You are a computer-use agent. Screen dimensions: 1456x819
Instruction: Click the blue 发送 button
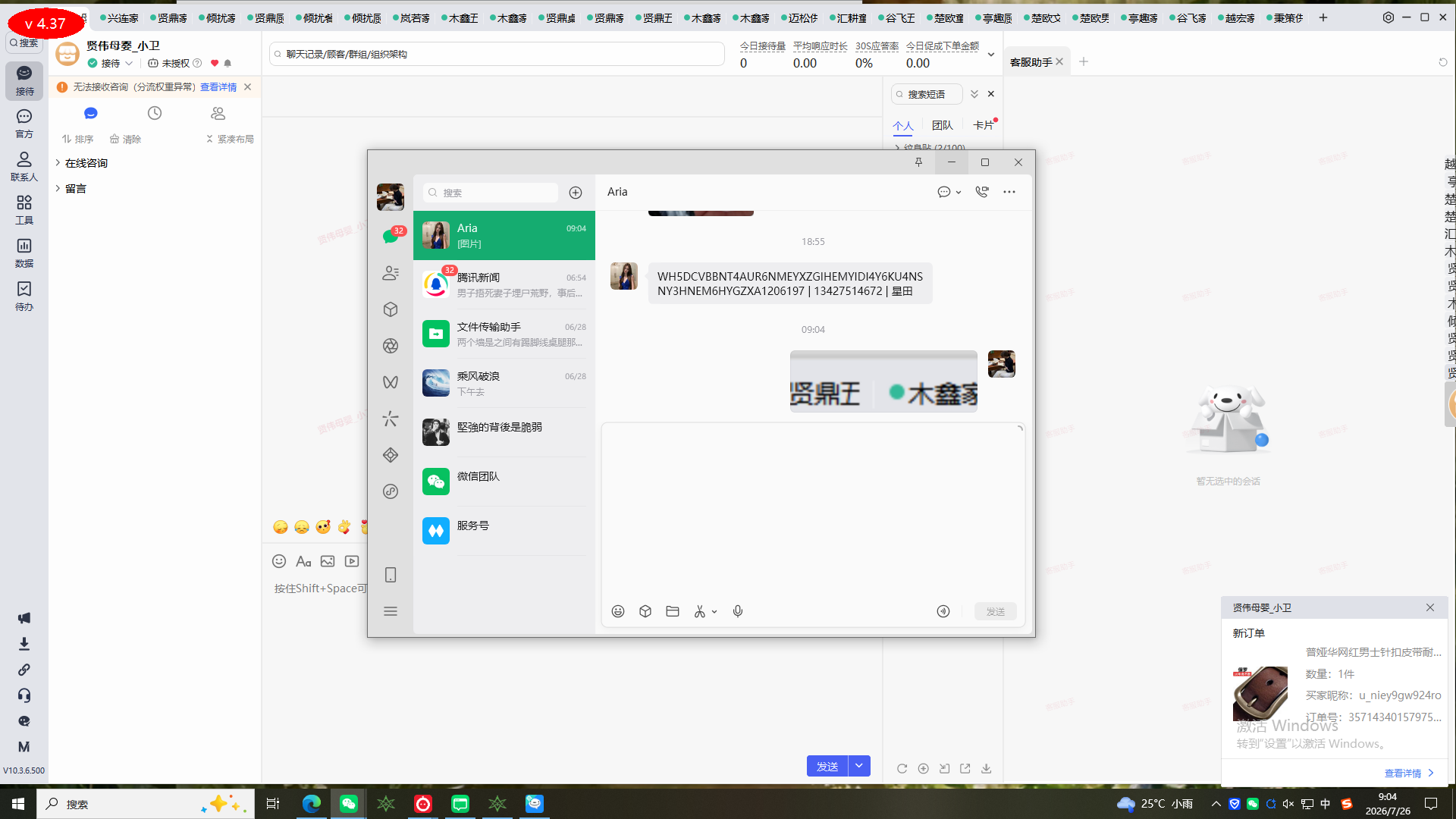(827, 766)
